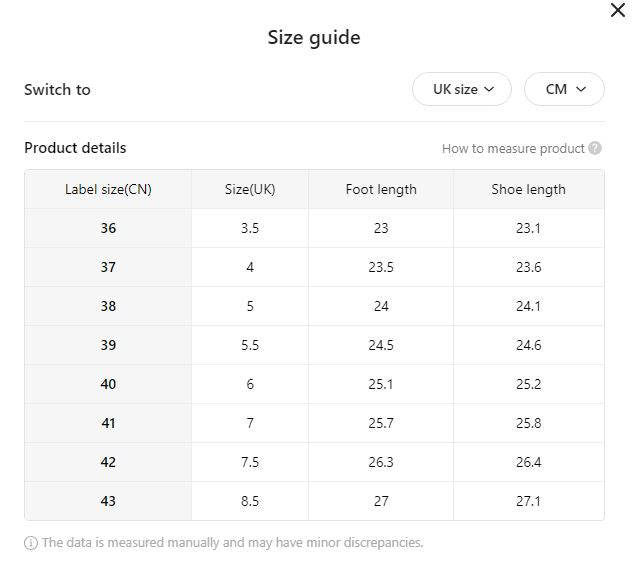Click the Foot length column header
The width and height of the screenshot is (635, 563).
[381, 189]
